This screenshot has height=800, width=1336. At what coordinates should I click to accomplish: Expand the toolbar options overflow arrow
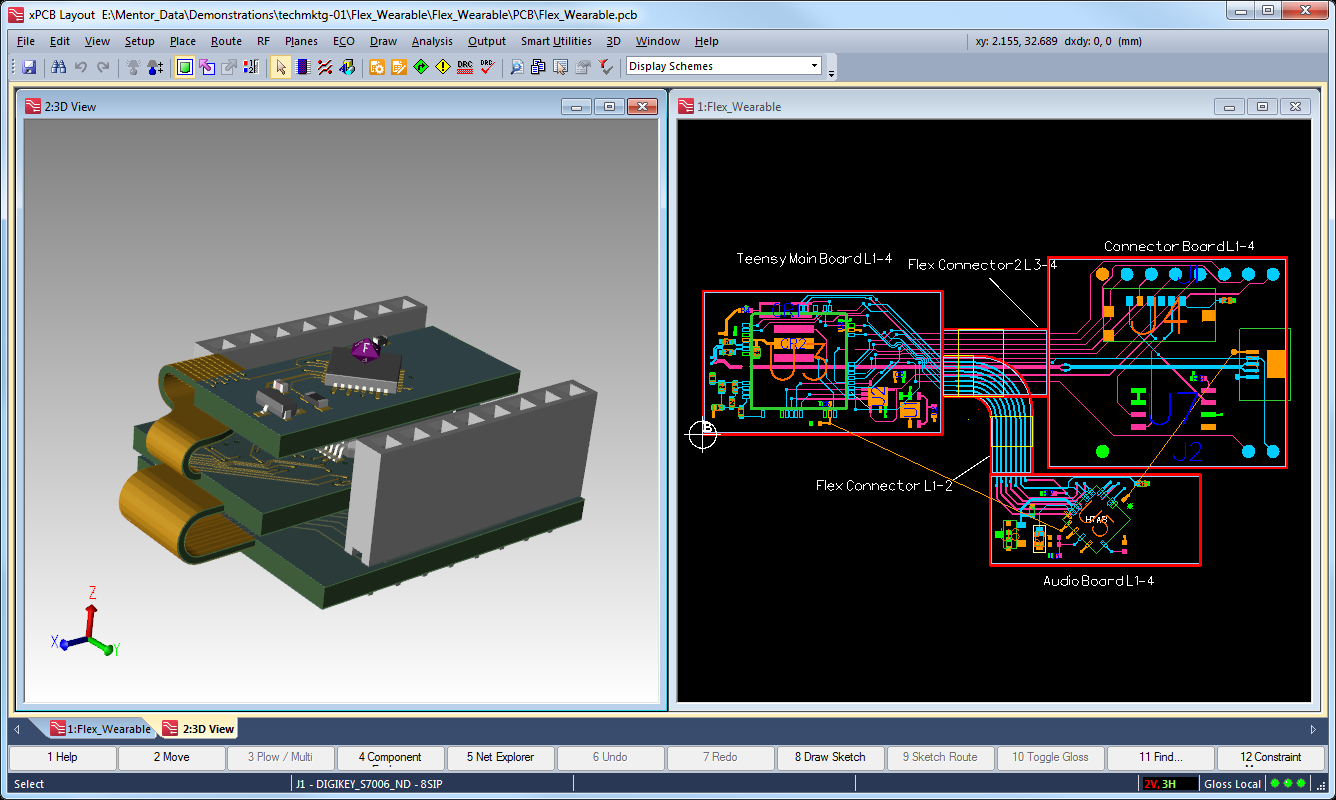click(832, 72)
